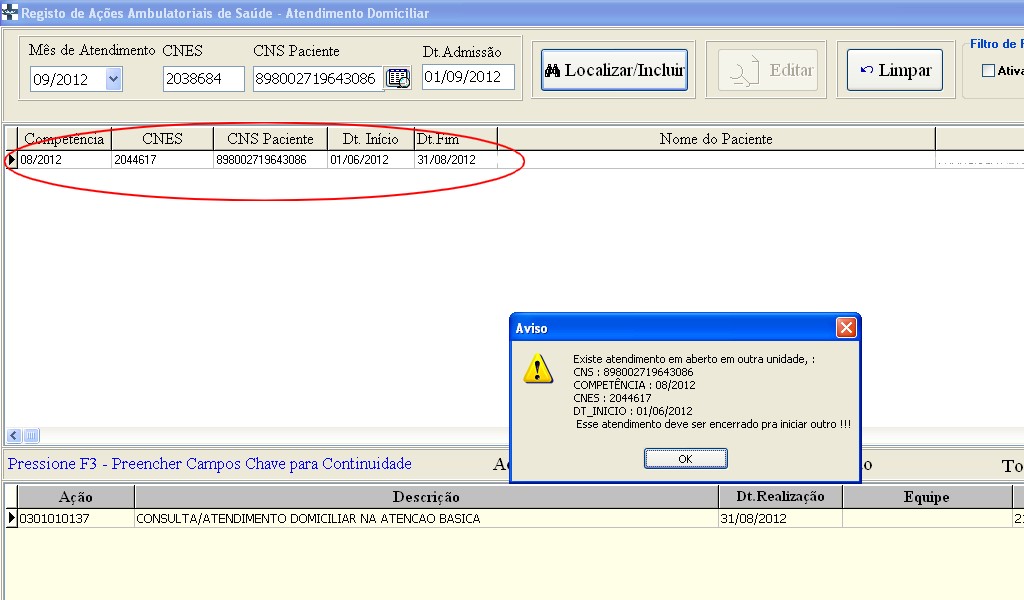
Task: Click the application icon in title bar
Action: 10,13
